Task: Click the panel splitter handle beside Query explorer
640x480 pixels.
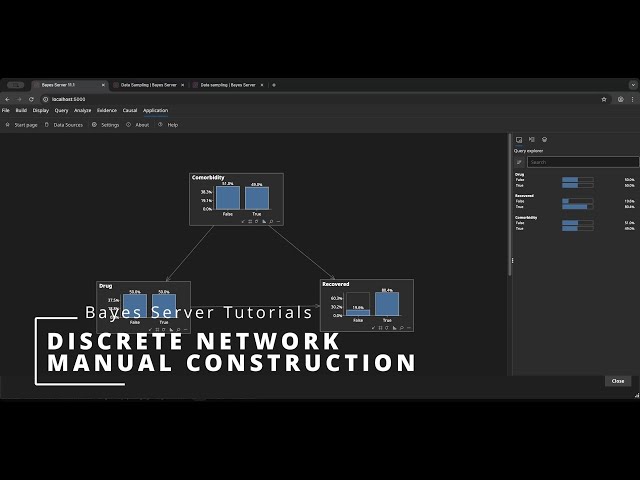Action: point(512,260)
